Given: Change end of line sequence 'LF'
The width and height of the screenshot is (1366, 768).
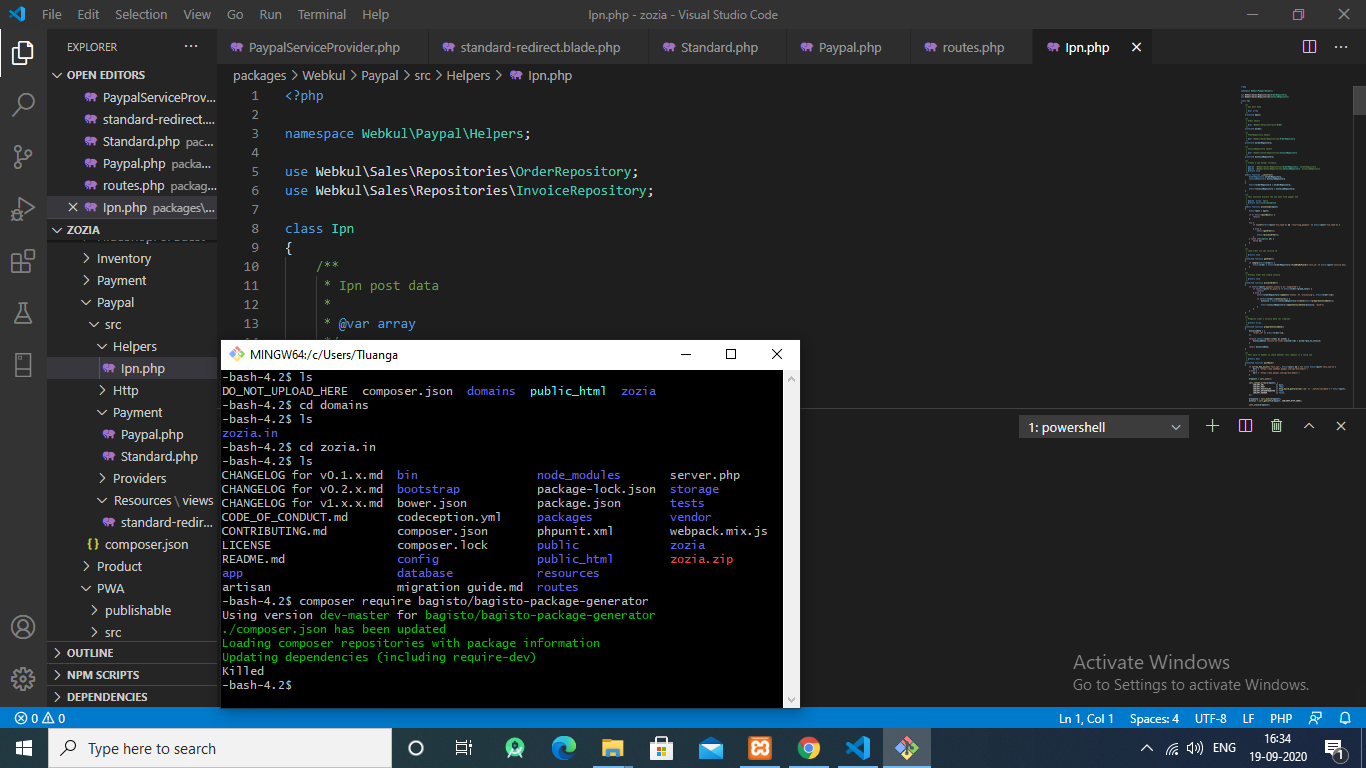Looking at the screenshot, I should click(1248, 718).
